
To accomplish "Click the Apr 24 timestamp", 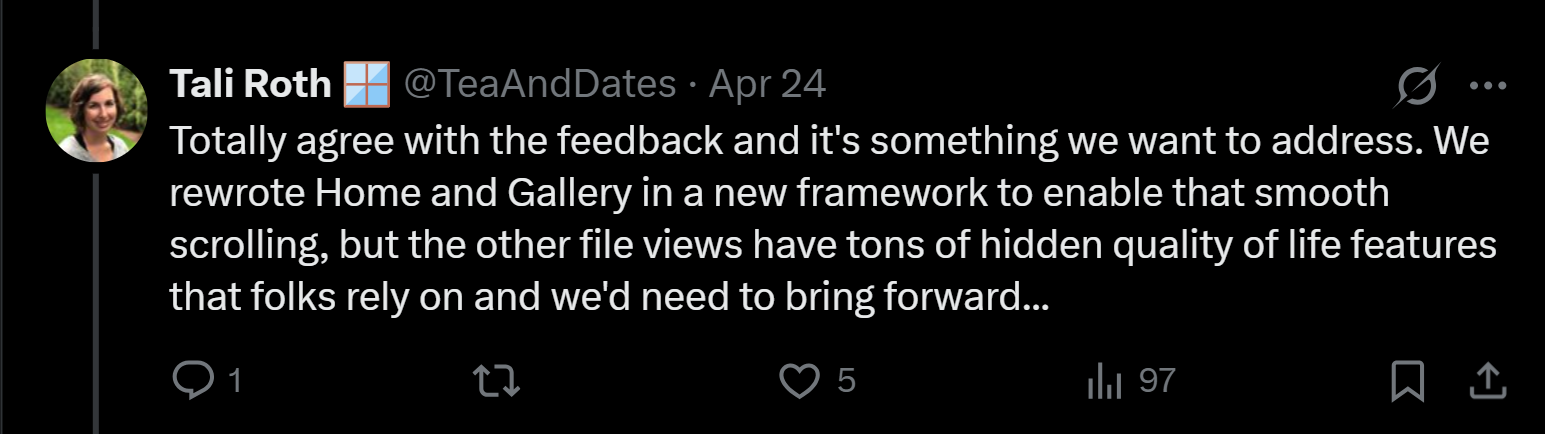I will (x=767, y=85).
